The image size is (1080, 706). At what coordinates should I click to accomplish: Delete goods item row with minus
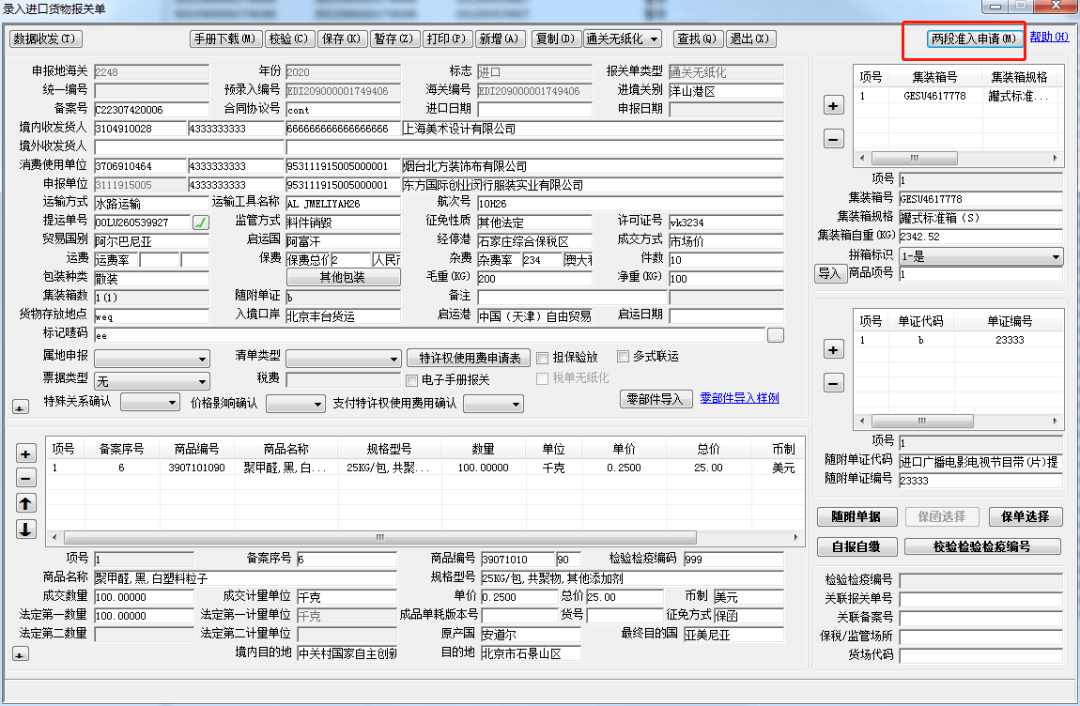25,478
